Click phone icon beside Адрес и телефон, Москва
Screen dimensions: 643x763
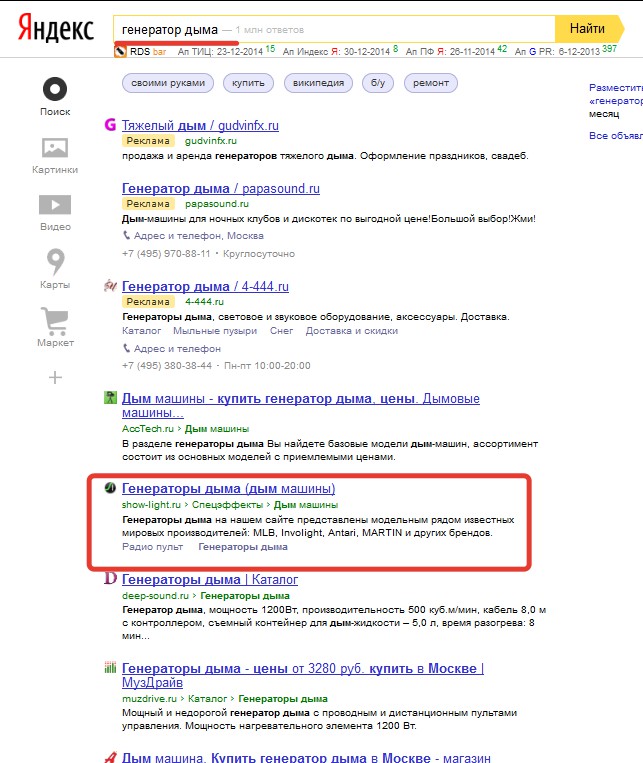pyautogui.click(x=127, y=236)
